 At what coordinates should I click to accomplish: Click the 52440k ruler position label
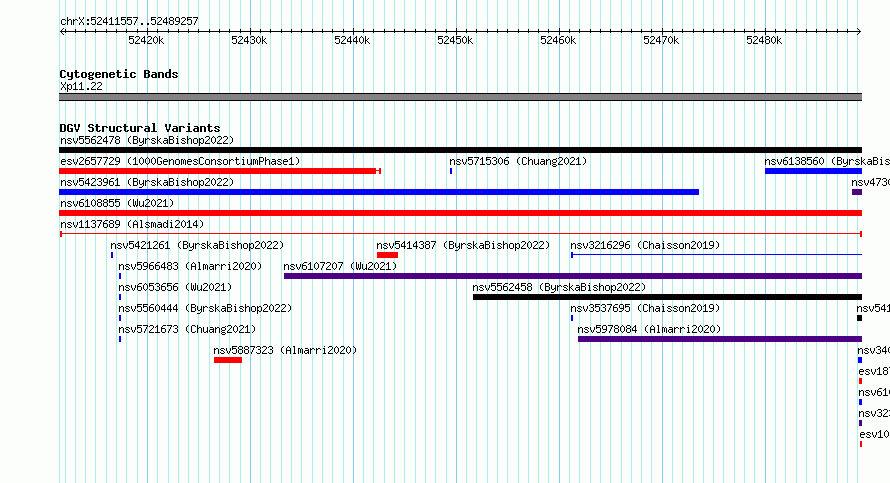click(352, 40)
